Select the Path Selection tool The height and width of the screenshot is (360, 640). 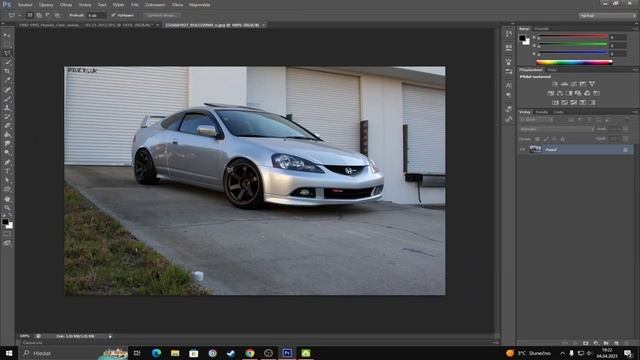(7, 180)
